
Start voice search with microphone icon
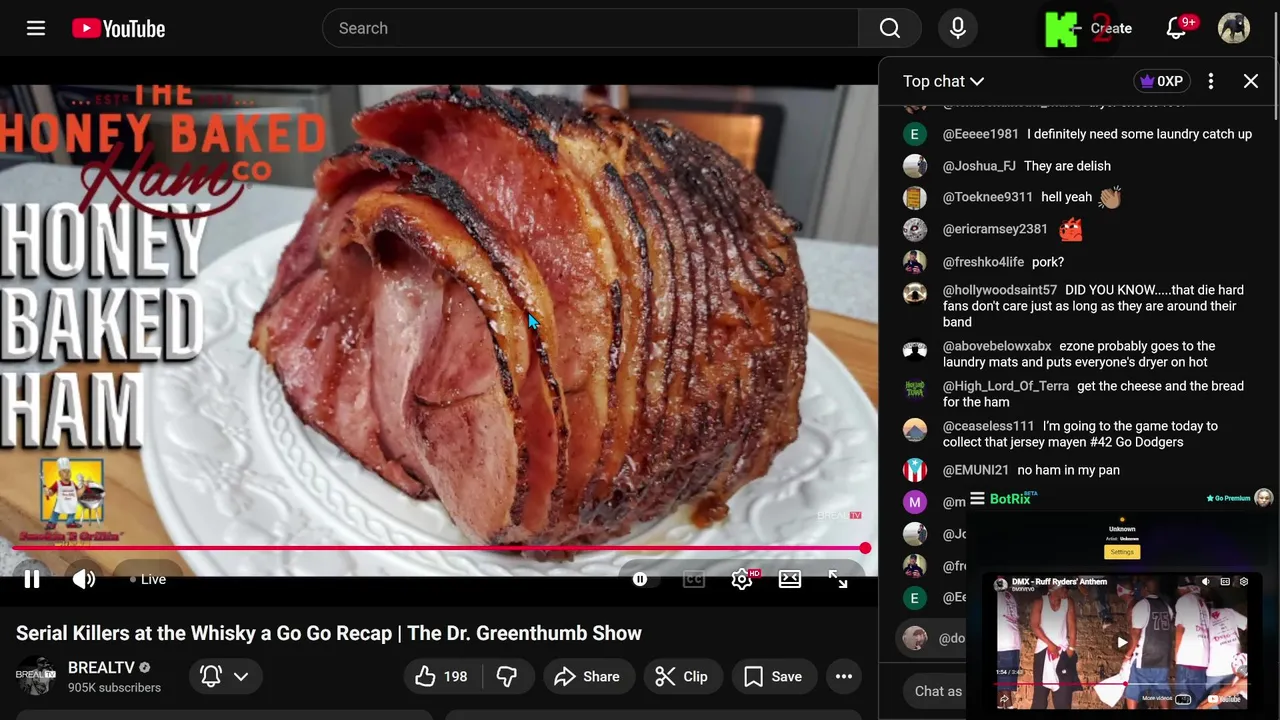(958, 28)
